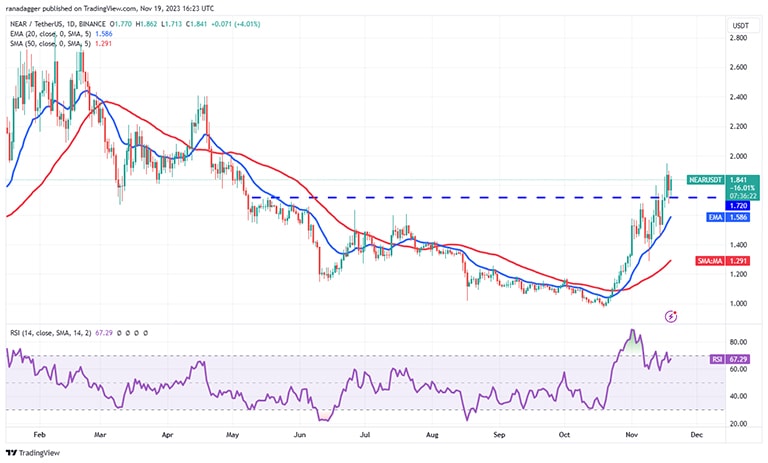Click the Sep label on time axis

tap(499, 435)
